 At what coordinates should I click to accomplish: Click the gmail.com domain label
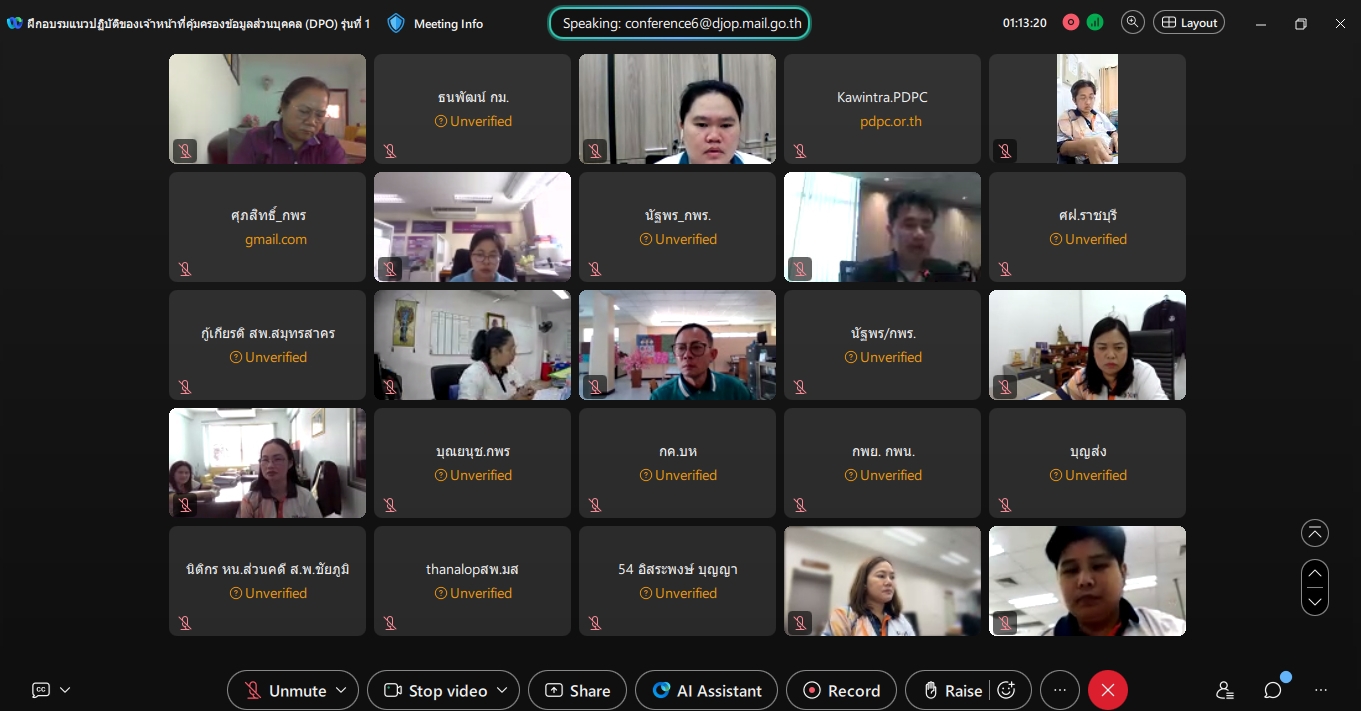pos(276,239)
